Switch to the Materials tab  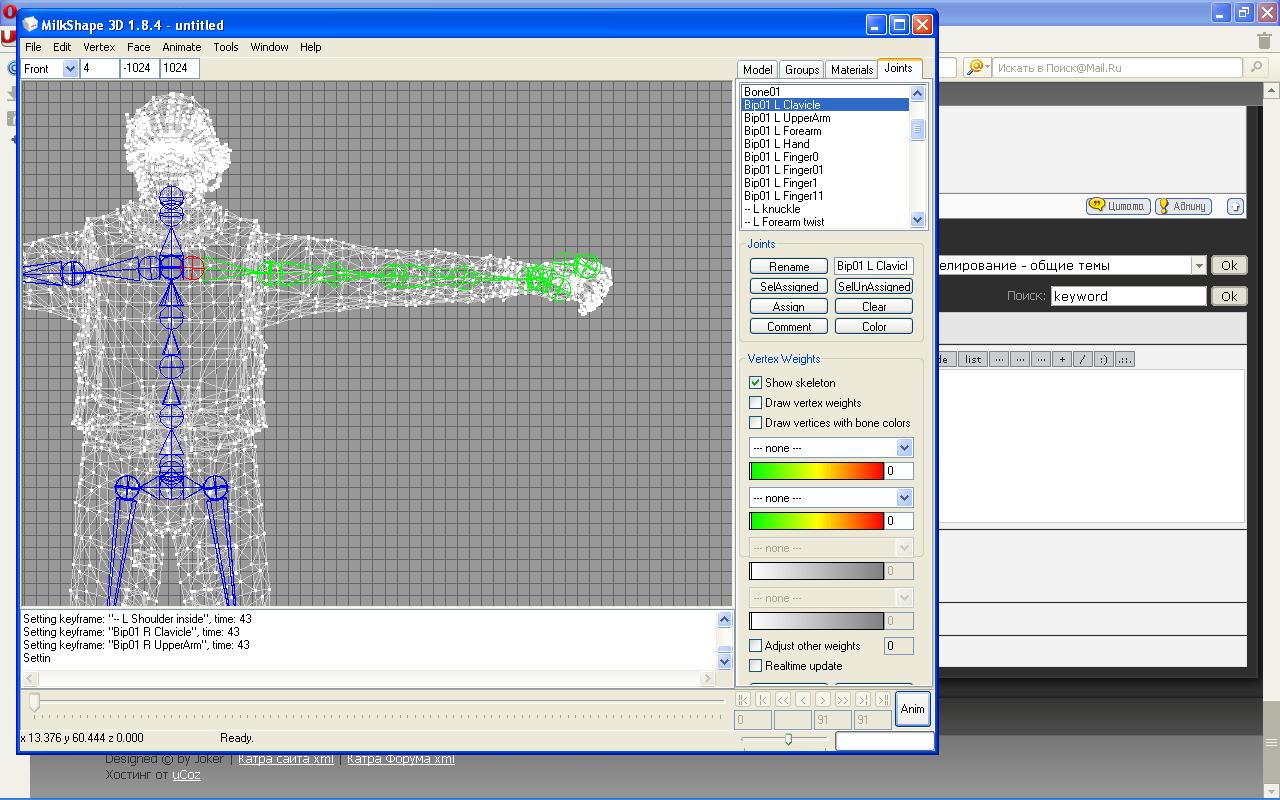pos(852,70)
